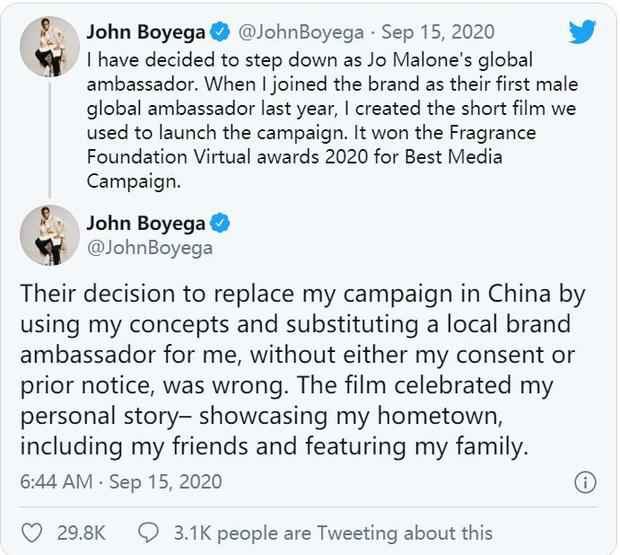Click the Twitter bird logo

582,32
